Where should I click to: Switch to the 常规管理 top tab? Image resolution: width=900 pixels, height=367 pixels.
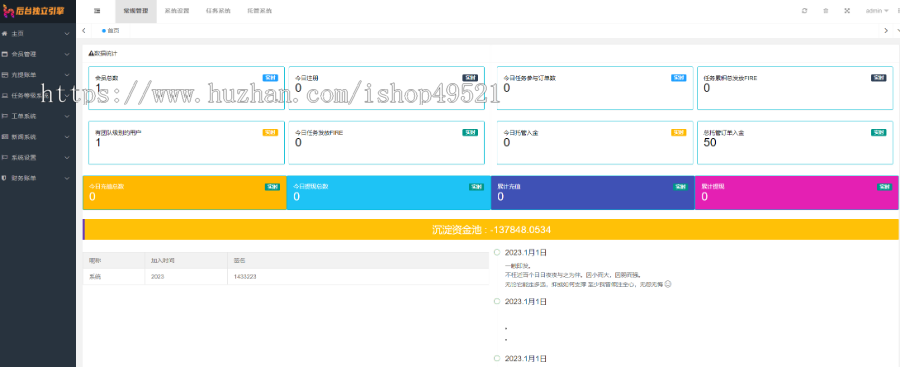135,11
